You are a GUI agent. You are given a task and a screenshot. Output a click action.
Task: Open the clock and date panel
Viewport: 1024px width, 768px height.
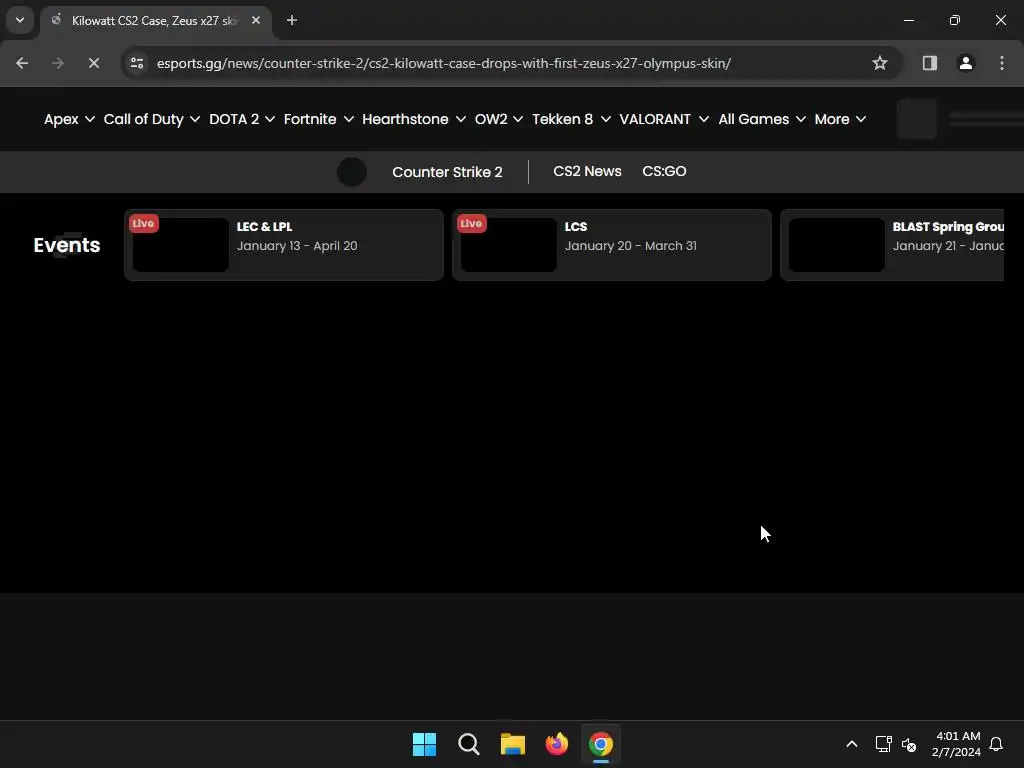pos(956,744)
